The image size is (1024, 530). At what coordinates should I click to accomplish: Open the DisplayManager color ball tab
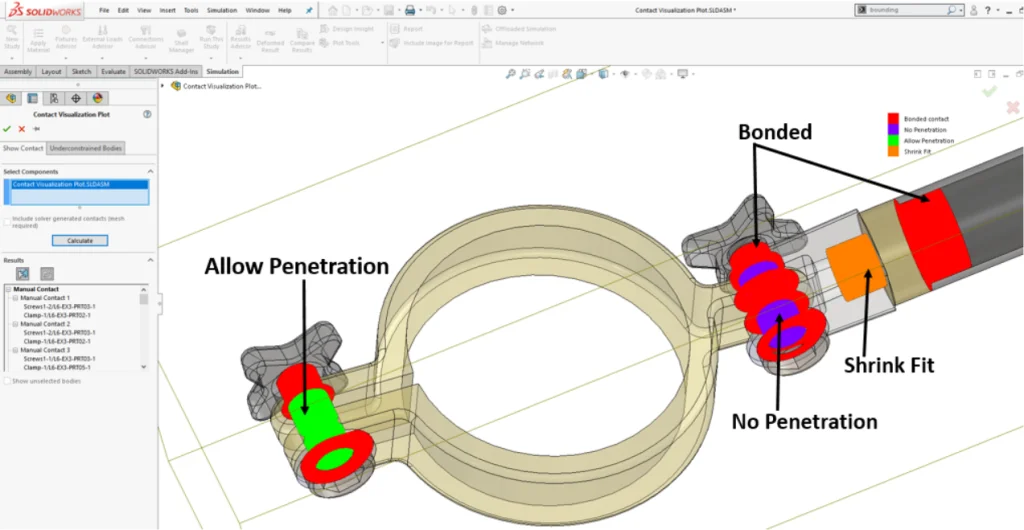tap(98, 99)
